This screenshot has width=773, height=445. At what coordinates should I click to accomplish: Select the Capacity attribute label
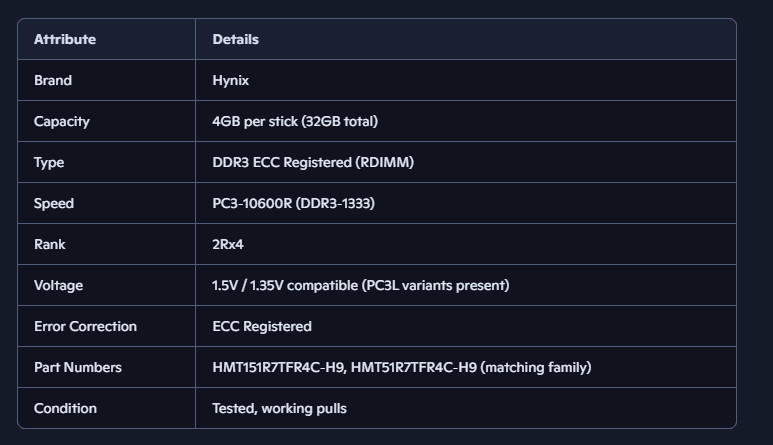click(62, 121)
